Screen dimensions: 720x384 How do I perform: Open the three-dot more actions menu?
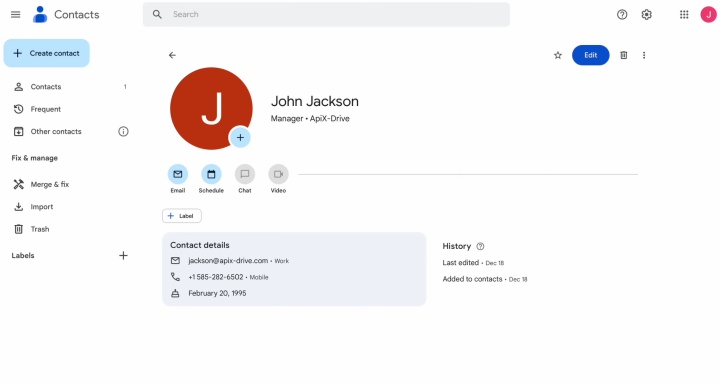click(644, 55)
